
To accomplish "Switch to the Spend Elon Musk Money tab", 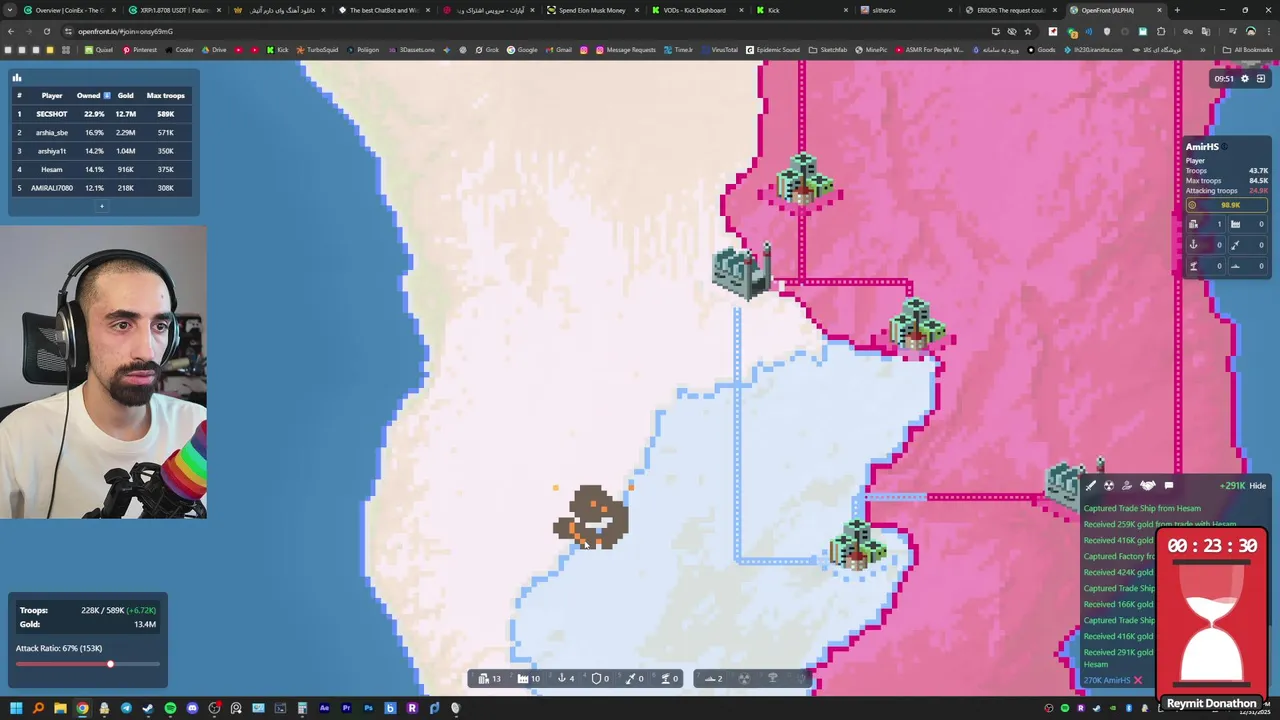I will point(590,10).
